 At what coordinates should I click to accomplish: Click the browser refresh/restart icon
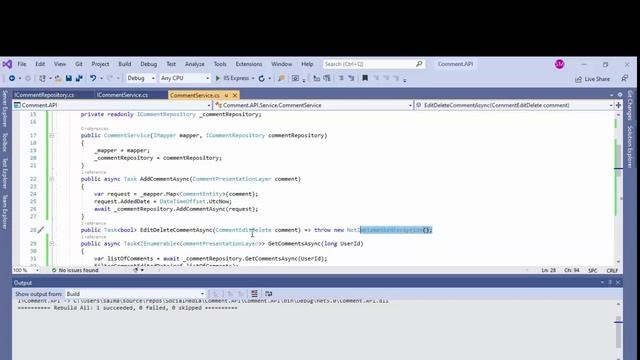pos(262,78)
